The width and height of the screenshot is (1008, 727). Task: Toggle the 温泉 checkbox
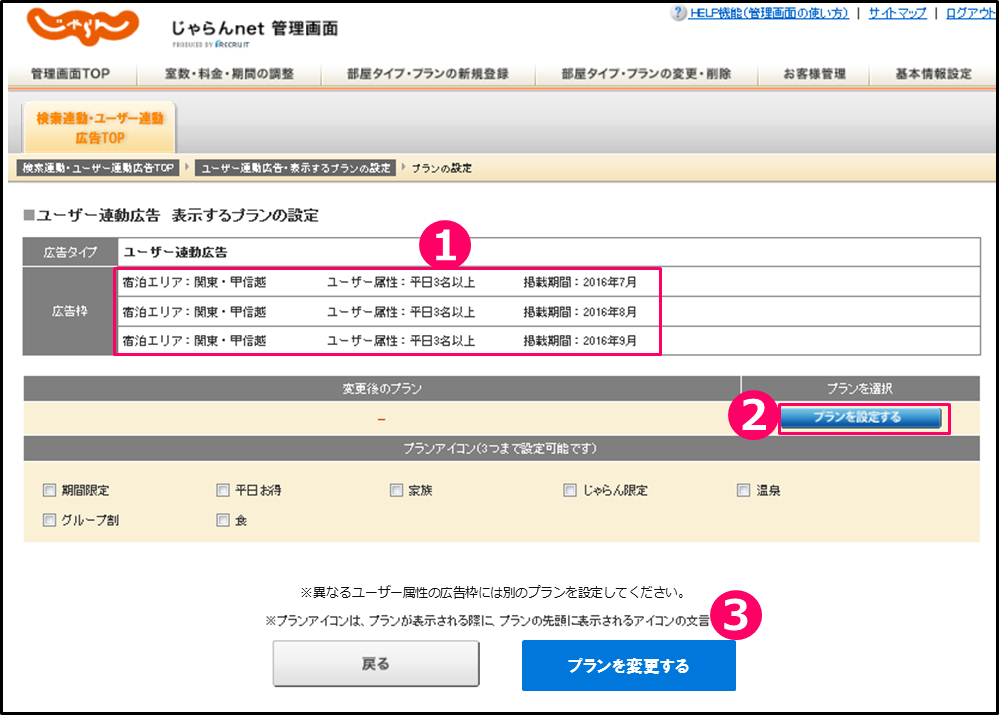tap(743, 491)
